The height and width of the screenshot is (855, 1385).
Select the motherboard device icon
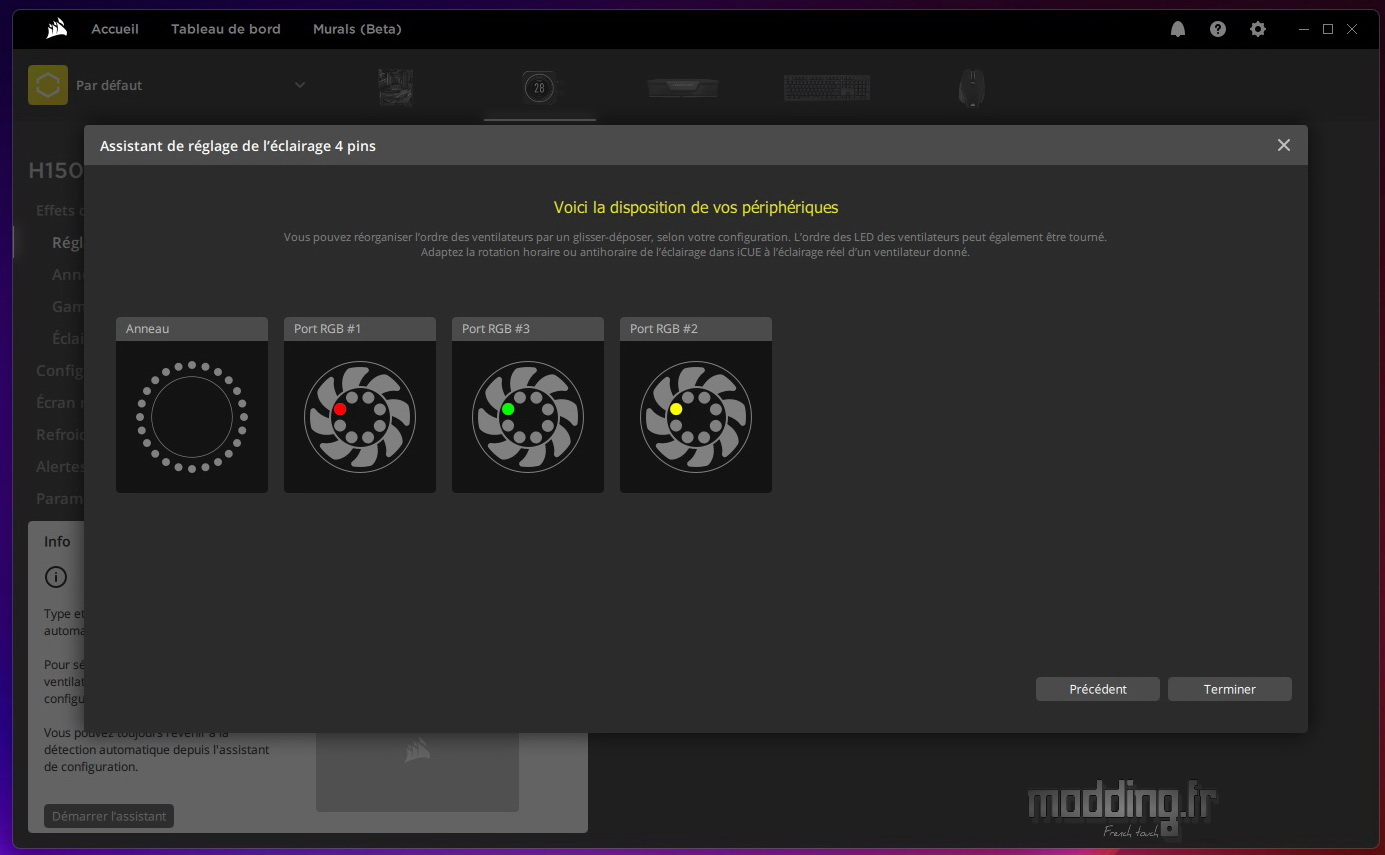point(396,87)
